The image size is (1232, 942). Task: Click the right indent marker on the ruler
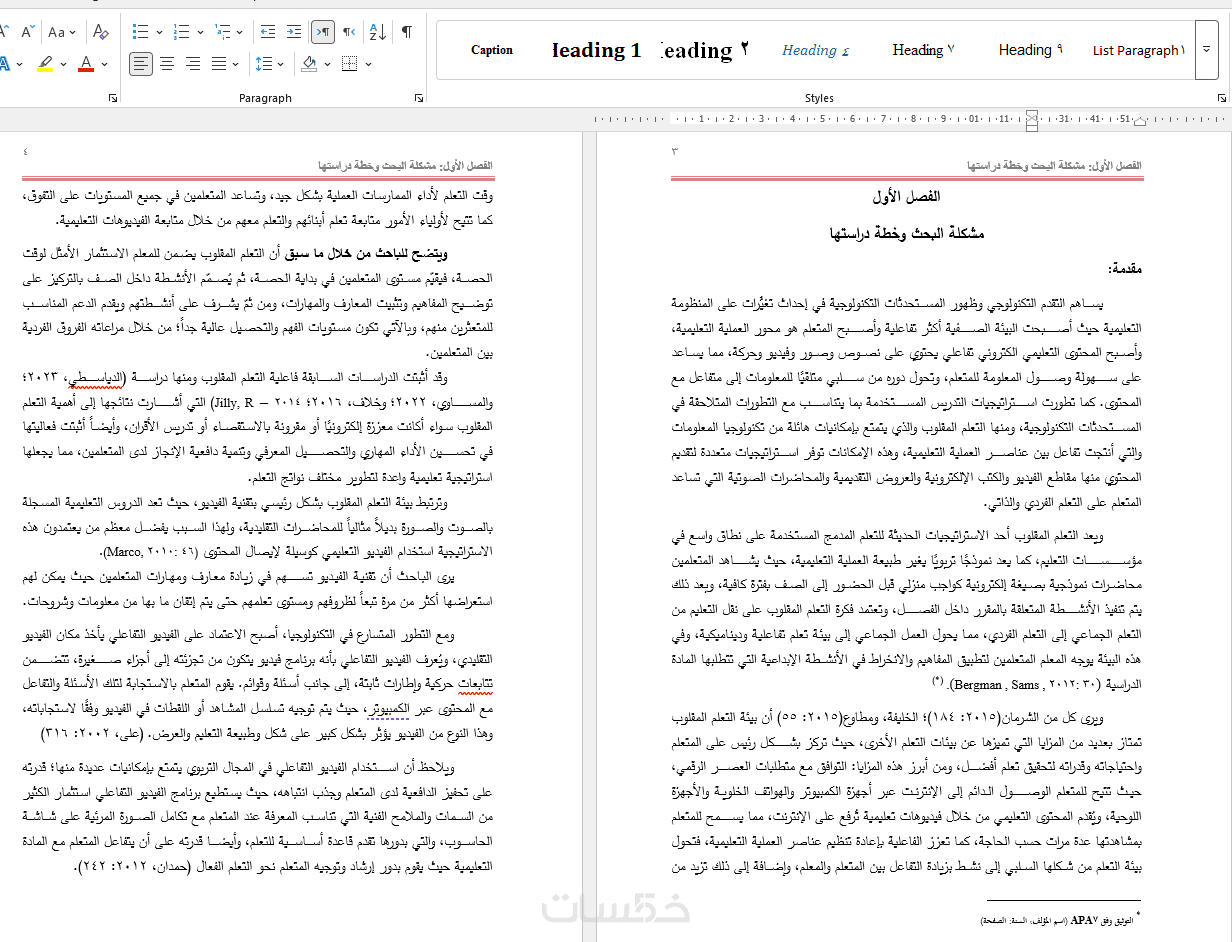click(x=1139, y=123)
